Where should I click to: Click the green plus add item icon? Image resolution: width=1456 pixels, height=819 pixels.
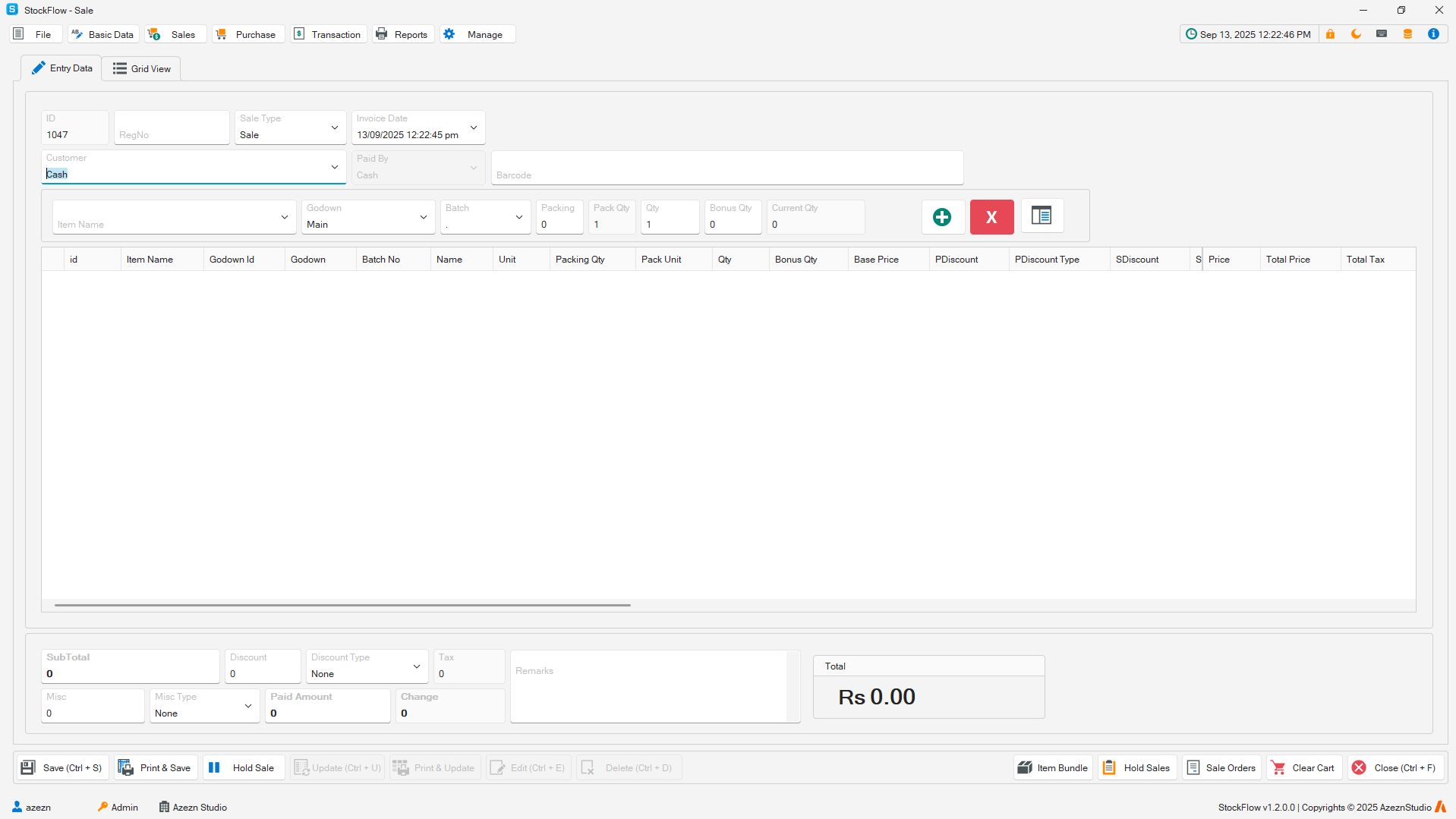[942, 217]
